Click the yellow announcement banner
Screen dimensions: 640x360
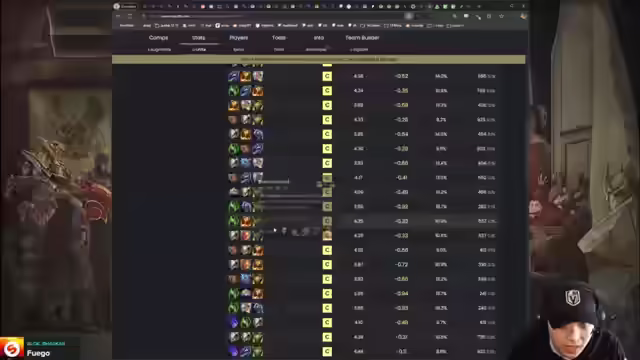tap(318, 60)
